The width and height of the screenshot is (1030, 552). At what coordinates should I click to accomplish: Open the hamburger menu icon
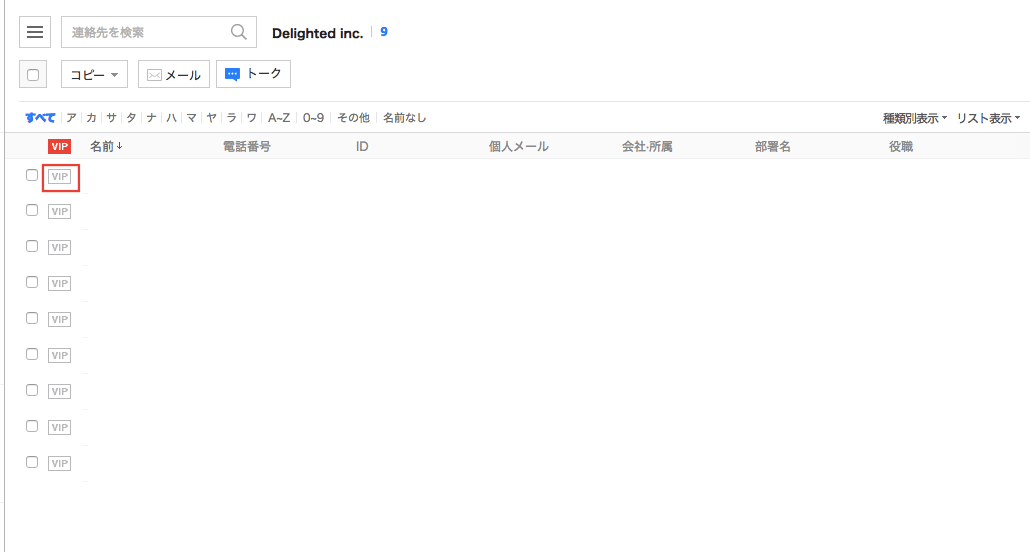tap(35, 32)
